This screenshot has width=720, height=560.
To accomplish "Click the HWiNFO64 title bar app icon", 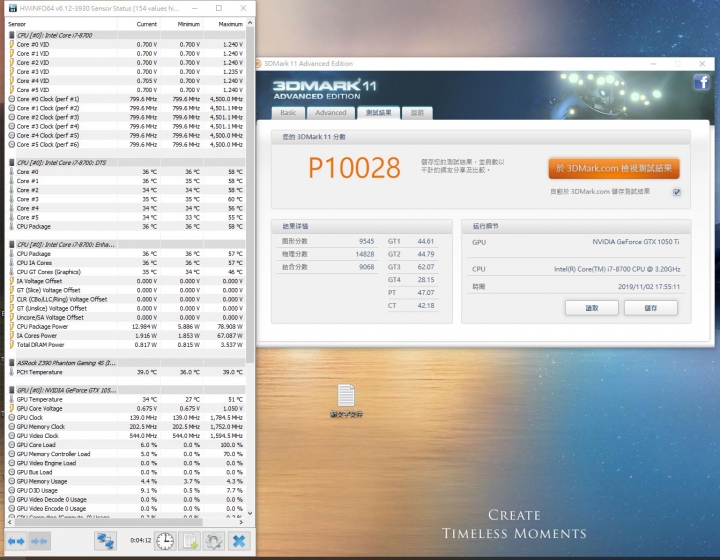I will click(x=12, y=8).
